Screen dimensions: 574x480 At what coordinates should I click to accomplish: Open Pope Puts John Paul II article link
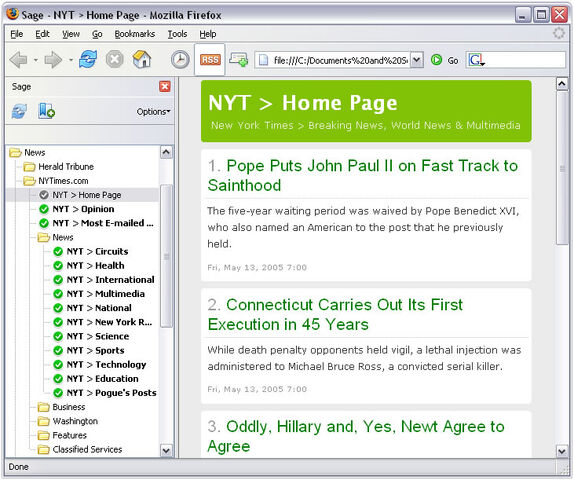[x=363, y=175]
